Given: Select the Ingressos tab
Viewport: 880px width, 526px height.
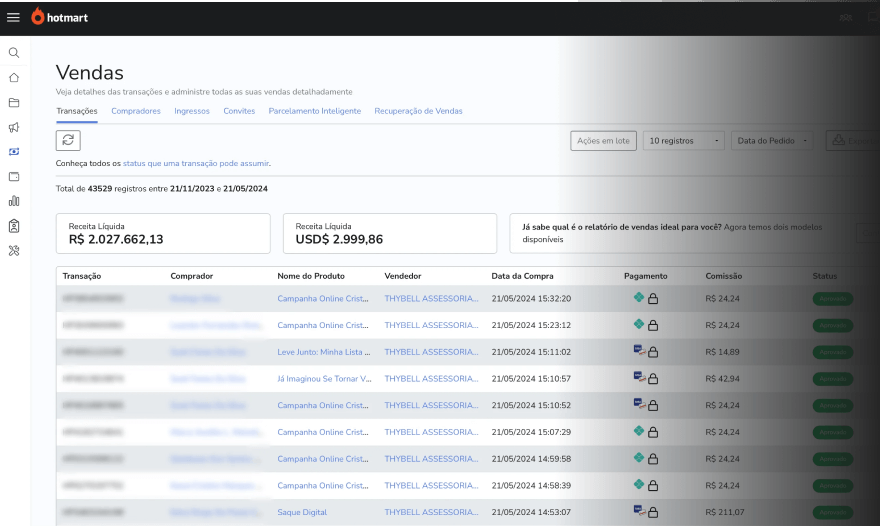Looking at the screenshot, I should coord(192,111).
